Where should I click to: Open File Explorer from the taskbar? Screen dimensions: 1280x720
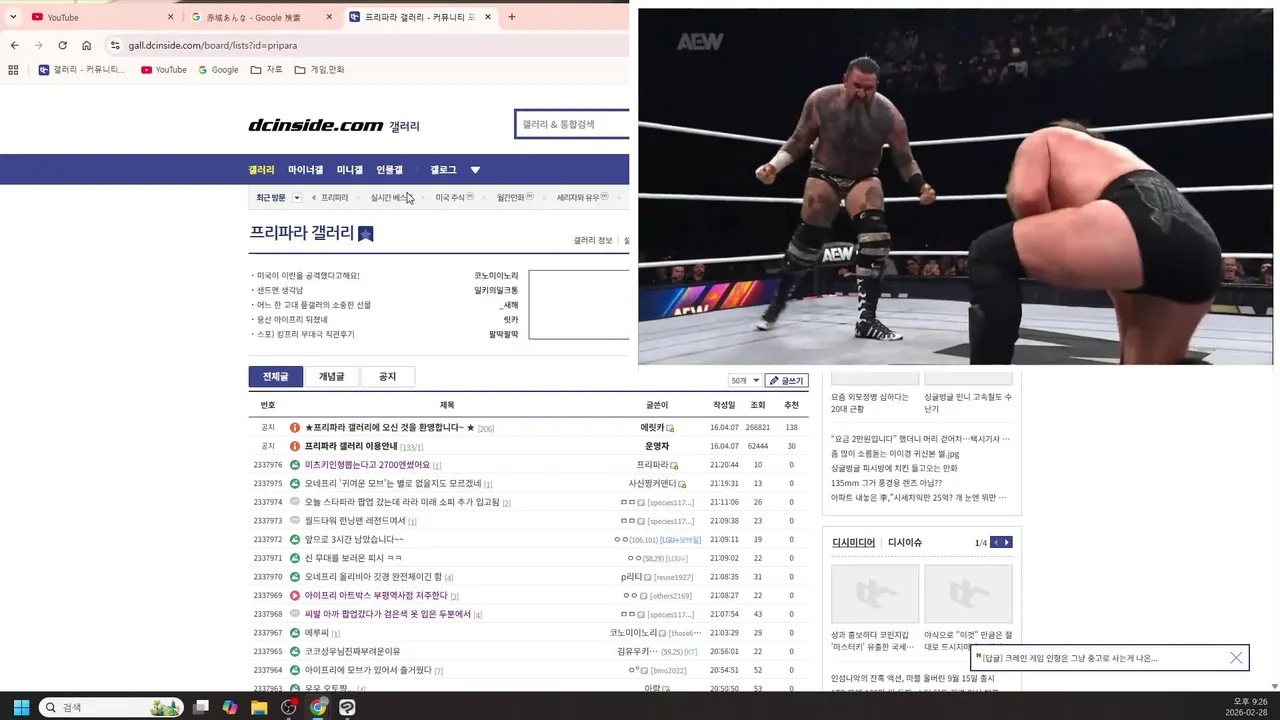(259, 707)
